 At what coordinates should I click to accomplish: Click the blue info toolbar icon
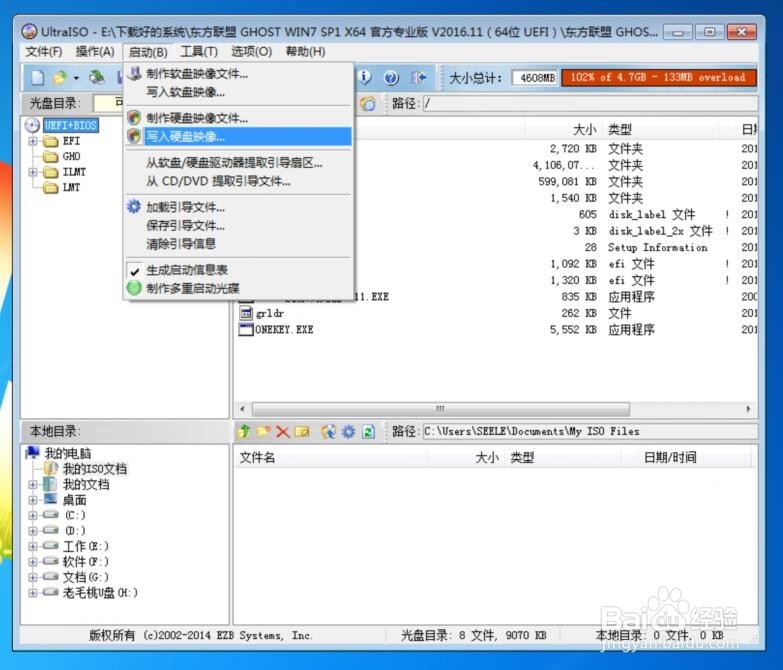click(x=366, y=77)
